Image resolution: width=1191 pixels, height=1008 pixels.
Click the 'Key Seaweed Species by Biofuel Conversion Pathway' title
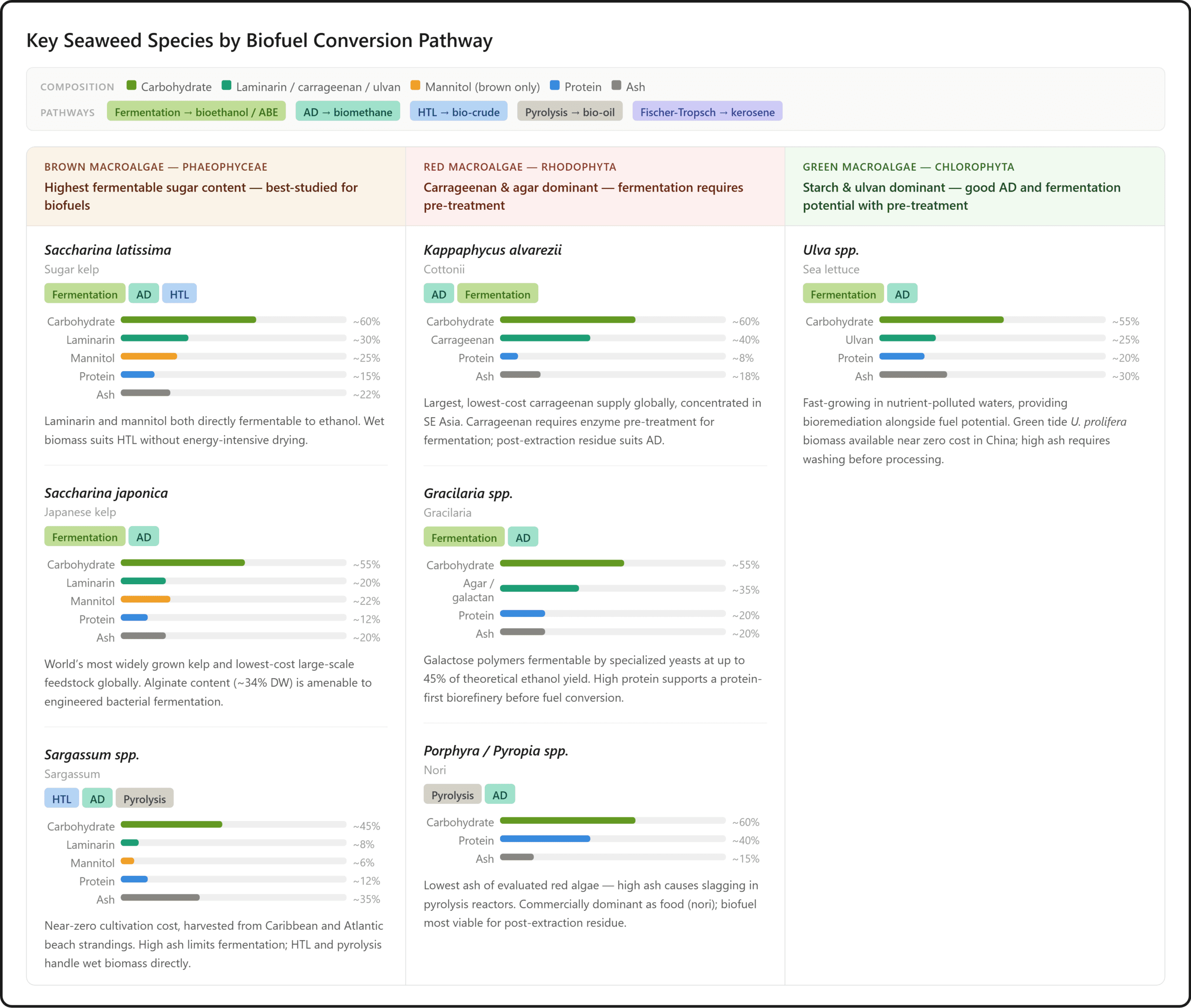(260, 40)
